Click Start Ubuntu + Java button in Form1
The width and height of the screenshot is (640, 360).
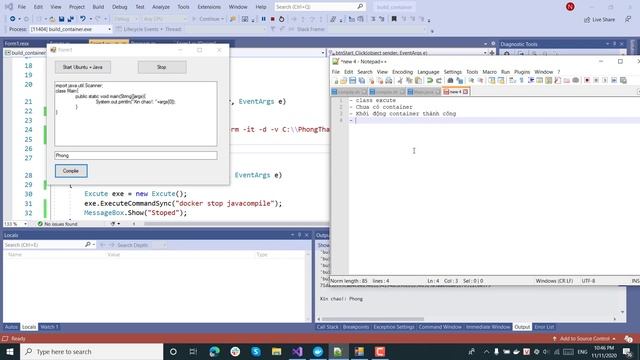pos(83,67)
